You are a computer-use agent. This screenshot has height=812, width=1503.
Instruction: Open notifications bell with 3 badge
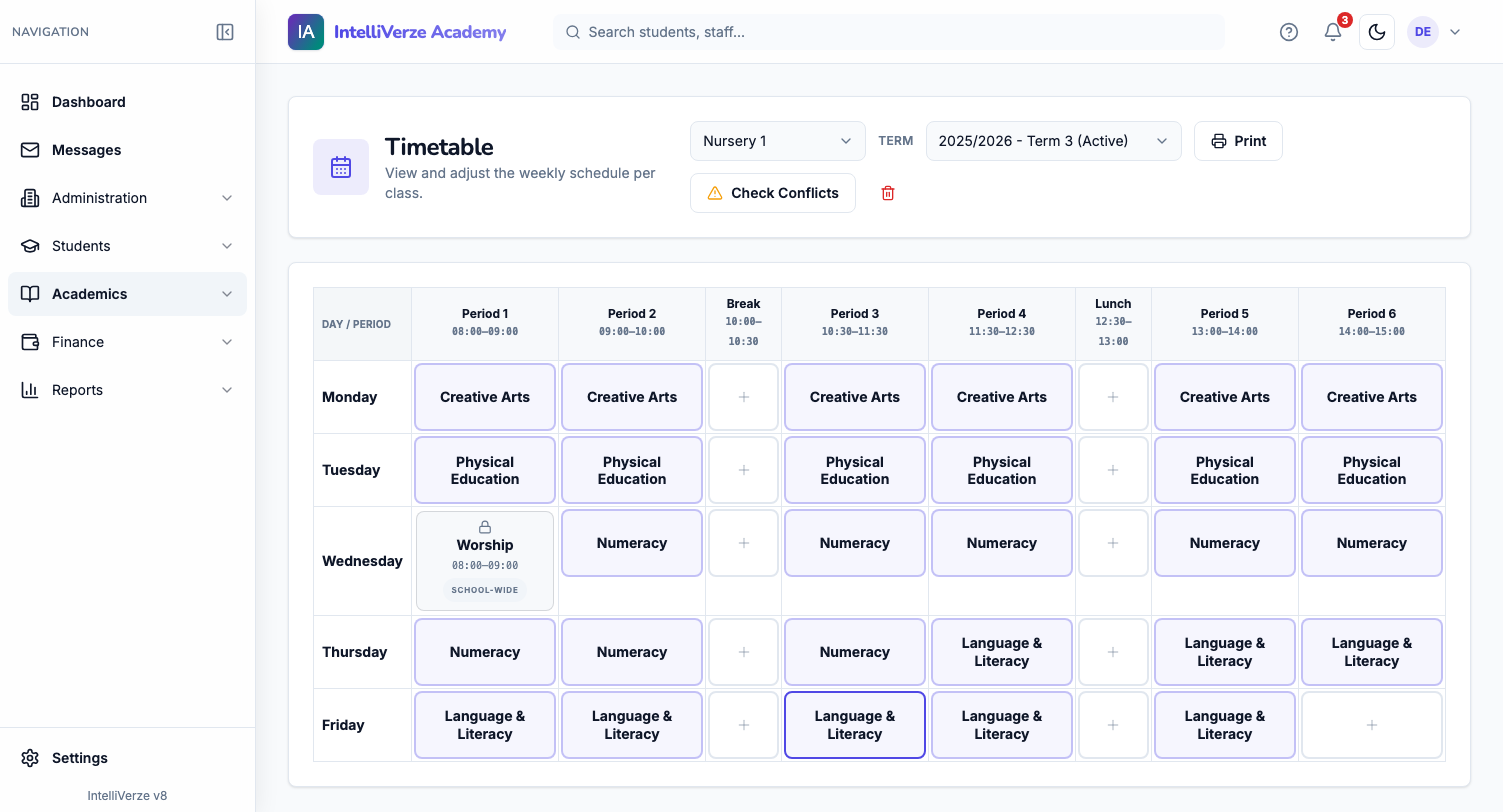pos(1334,31)
